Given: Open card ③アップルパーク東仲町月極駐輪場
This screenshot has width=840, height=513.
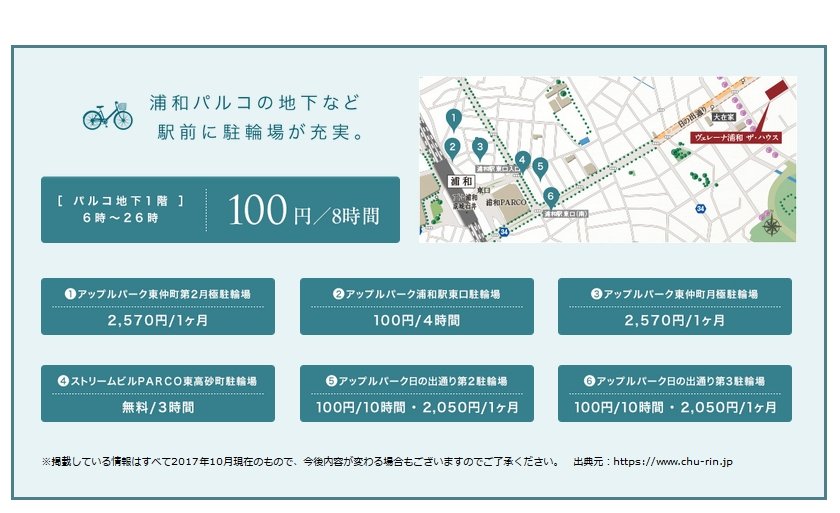Looking at the screenshot, I should point(674,306).
